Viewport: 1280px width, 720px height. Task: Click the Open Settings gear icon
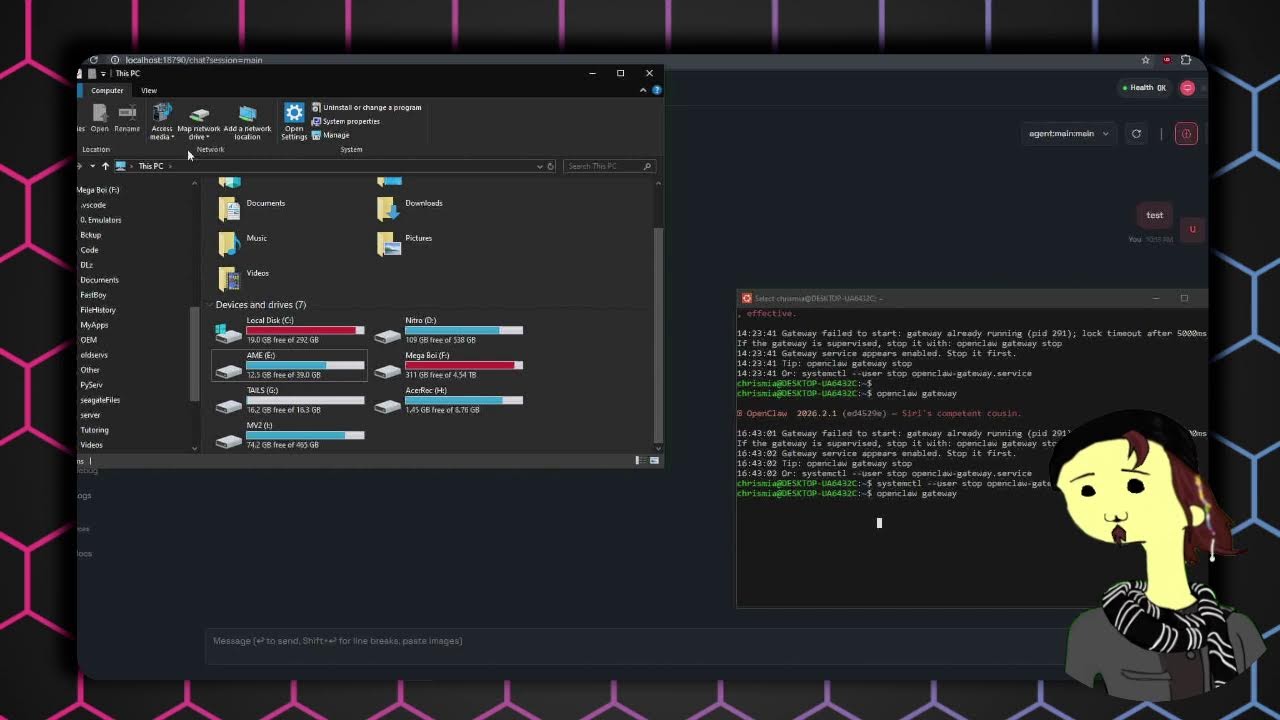pyautogui.click(x=294, y=122)
